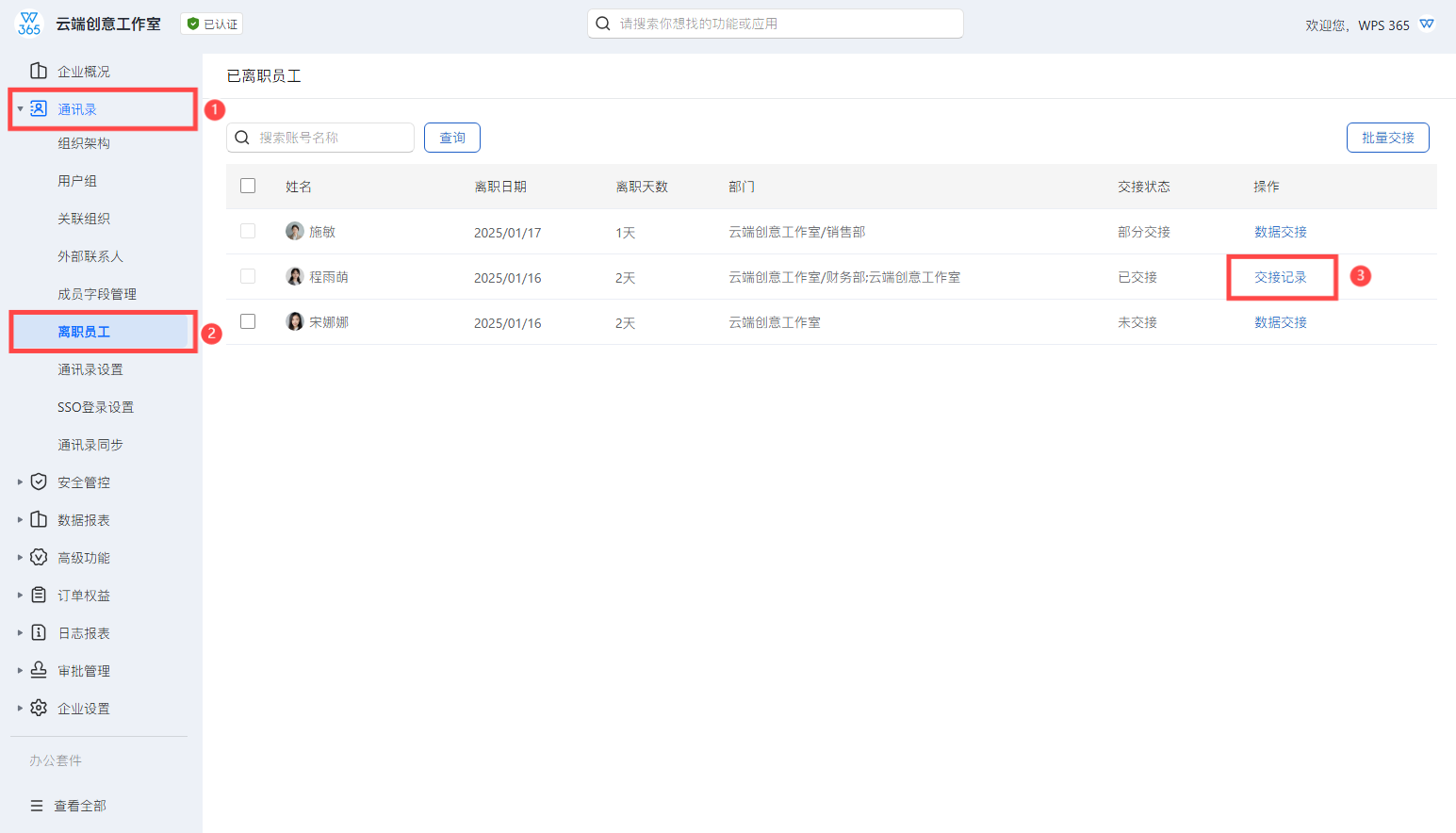Click the 订单权益 clipboard icon
1456x833 pixels.
39,595
